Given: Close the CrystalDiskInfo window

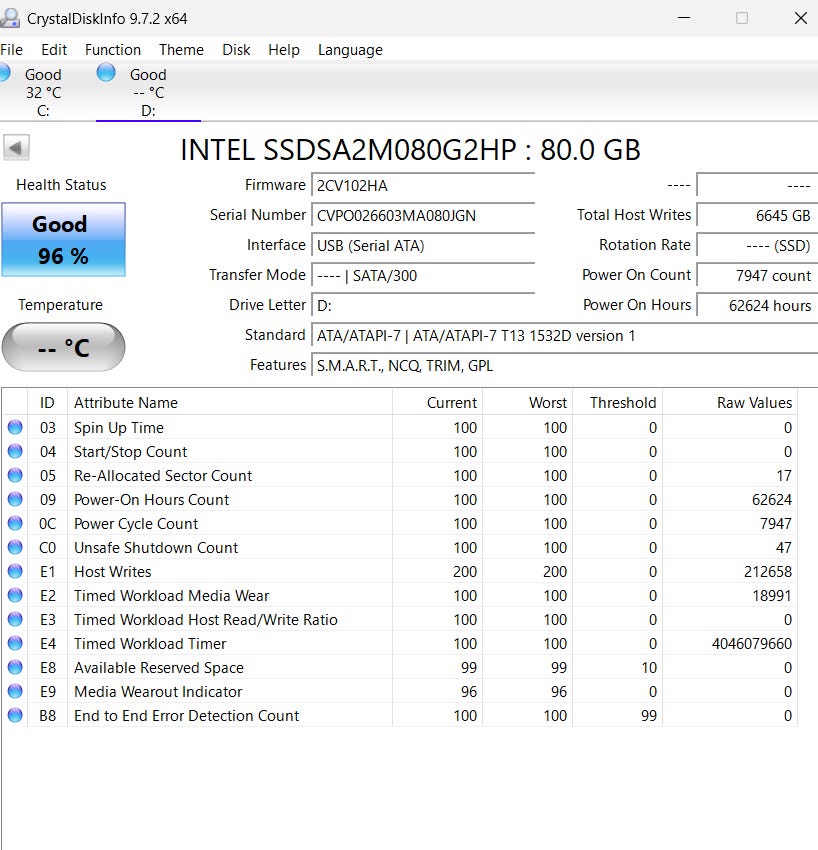Looking at the screenshot, I should coord(801,18).
